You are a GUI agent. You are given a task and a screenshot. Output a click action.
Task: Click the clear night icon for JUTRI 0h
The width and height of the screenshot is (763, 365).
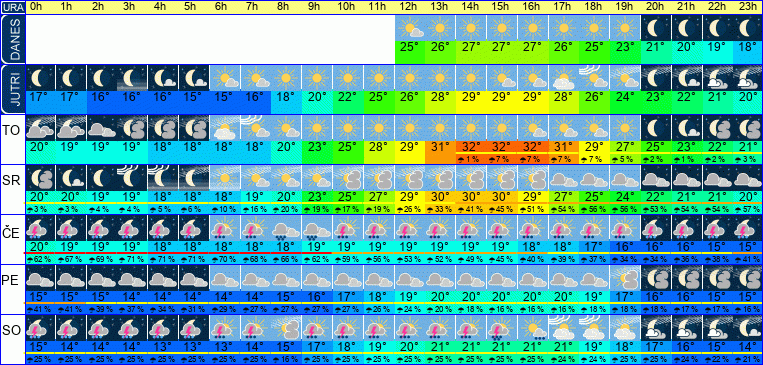(40, 78)
